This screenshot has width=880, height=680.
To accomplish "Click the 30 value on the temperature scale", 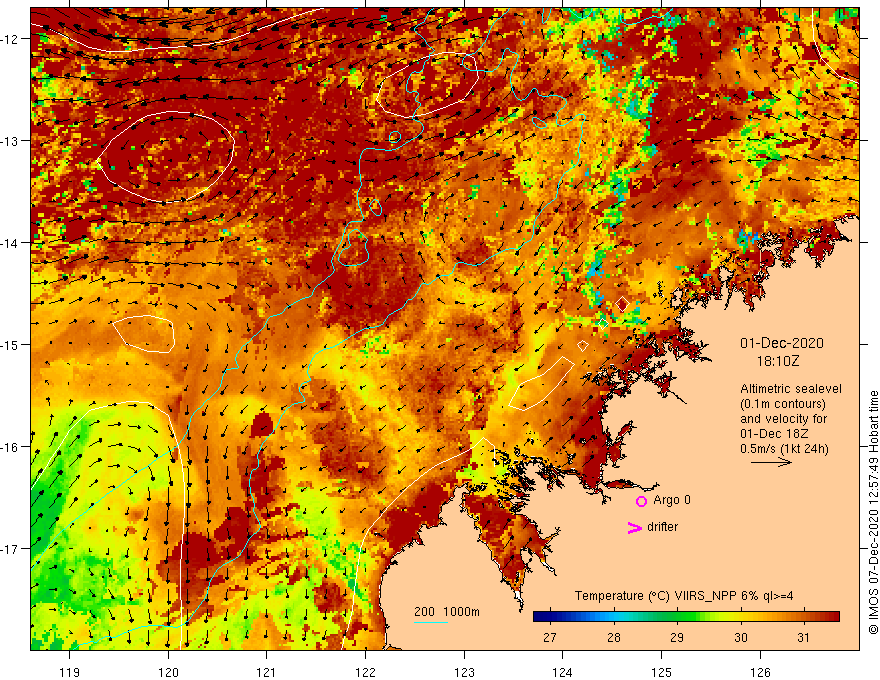I will click(x=741, y=637).
